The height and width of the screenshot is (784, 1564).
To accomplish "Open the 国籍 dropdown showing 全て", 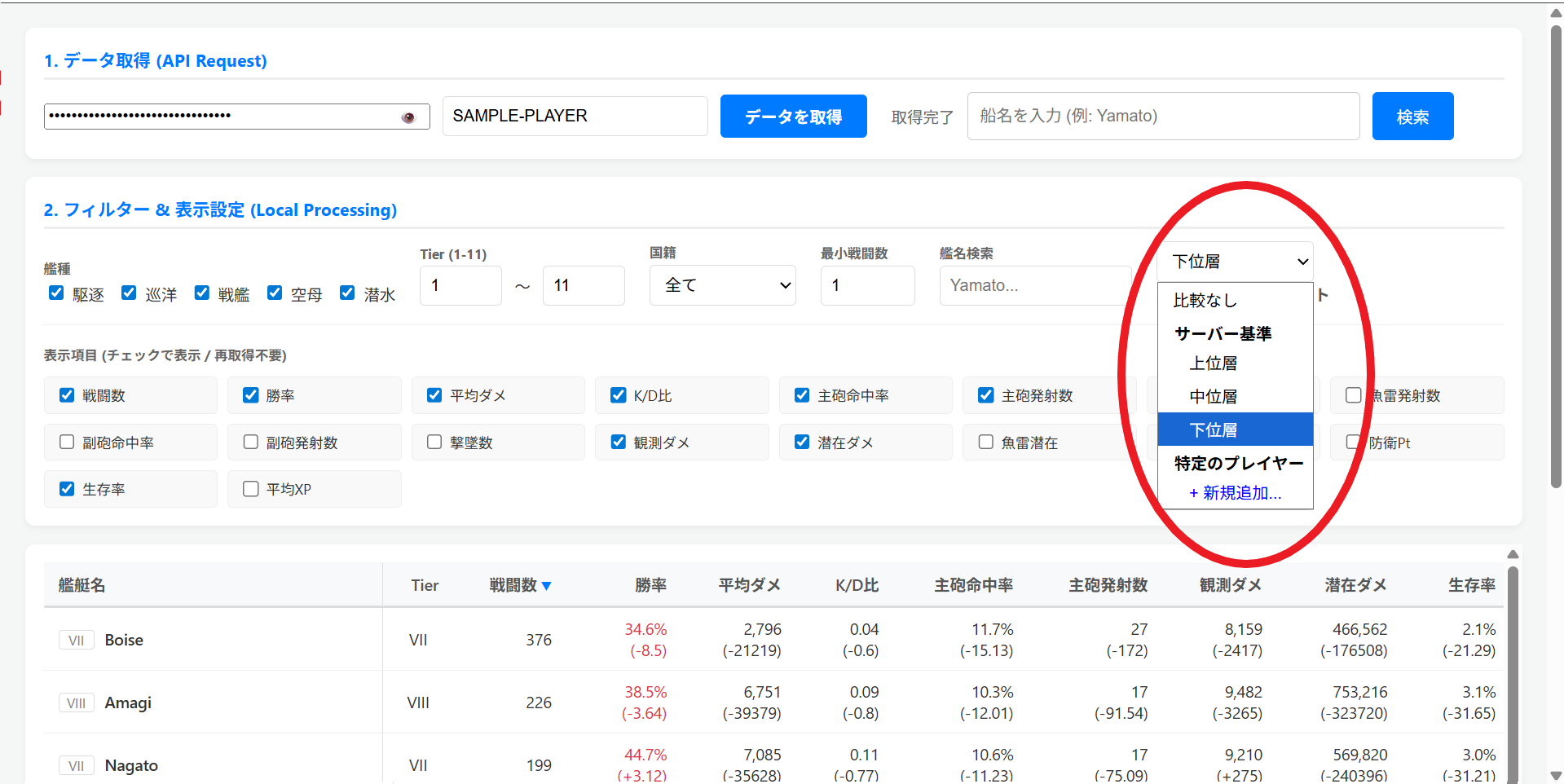I will (x=722, y=285).
